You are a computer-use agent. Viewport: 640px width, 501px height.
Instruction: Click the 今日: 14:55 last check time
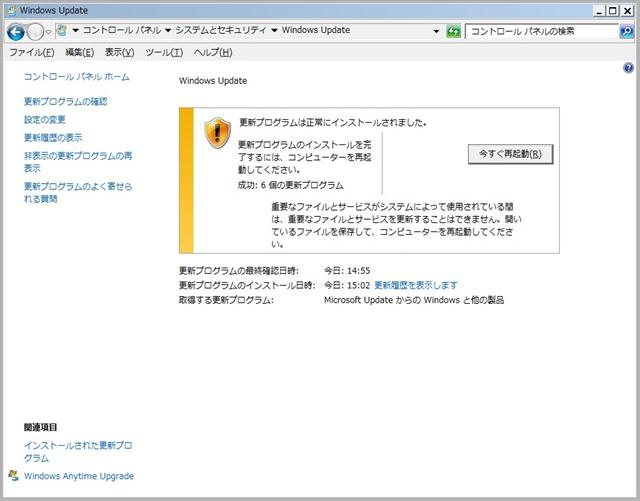coord(347,270)
